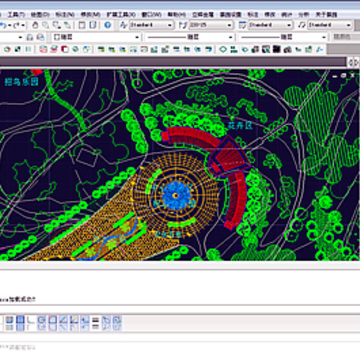Toggle Quick Properties in status bar
Image resolution: width=360 pixels, height=360 pixels.
[x=106, y=323]
